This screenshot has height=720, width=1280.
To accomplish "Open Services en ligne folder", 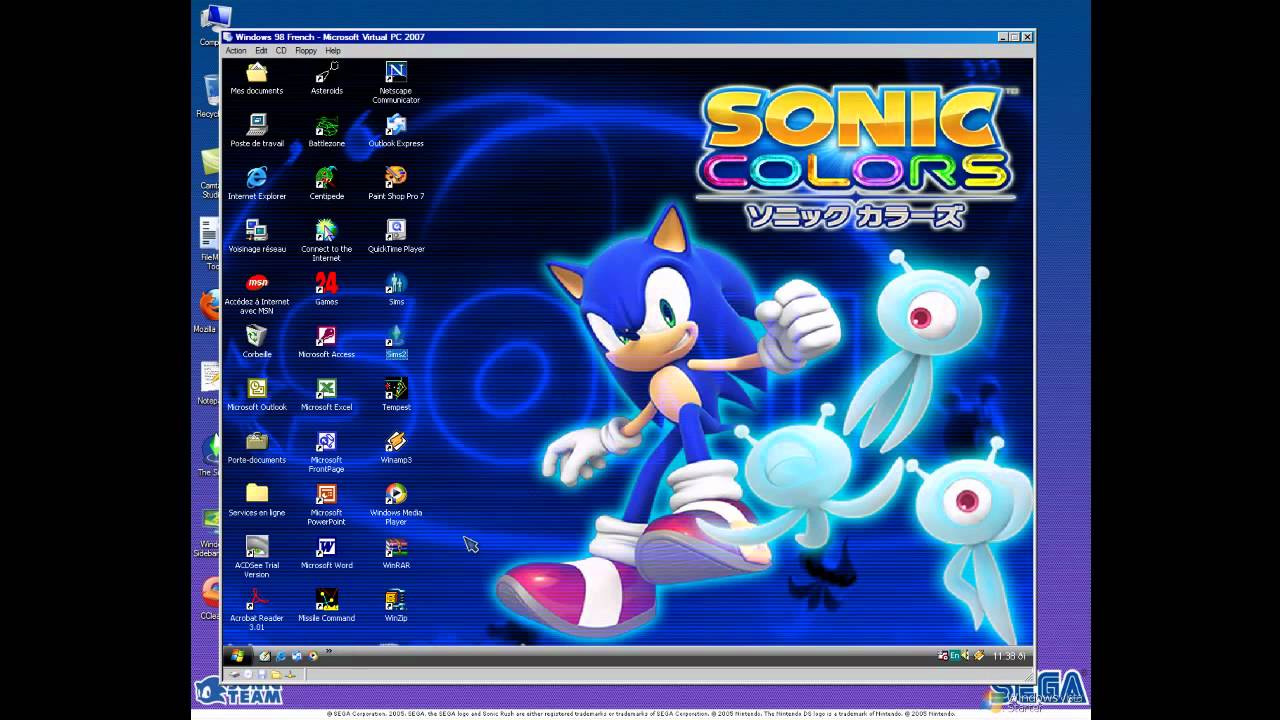I will 257,501.
